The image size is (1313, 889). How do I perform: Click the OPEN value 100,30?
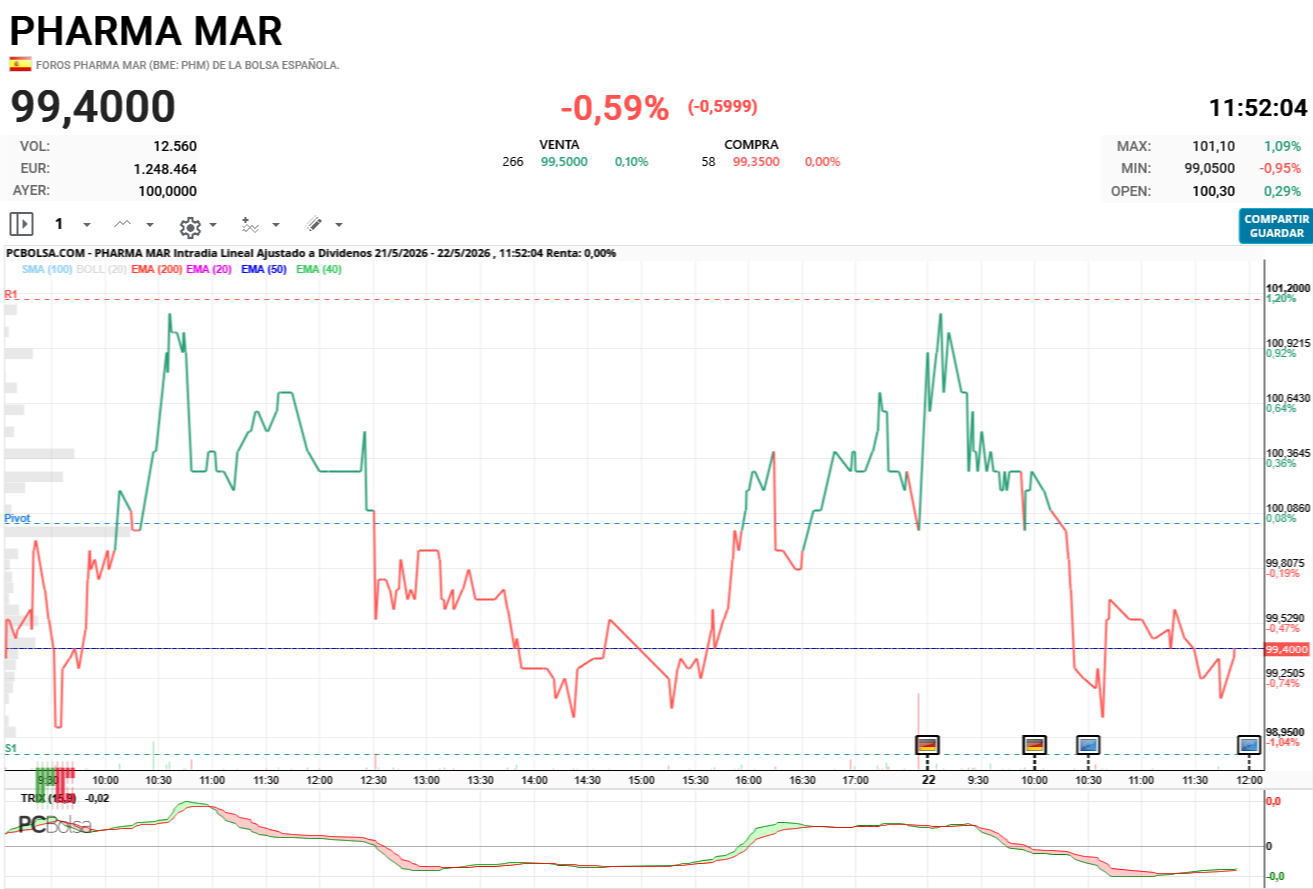1213,191
